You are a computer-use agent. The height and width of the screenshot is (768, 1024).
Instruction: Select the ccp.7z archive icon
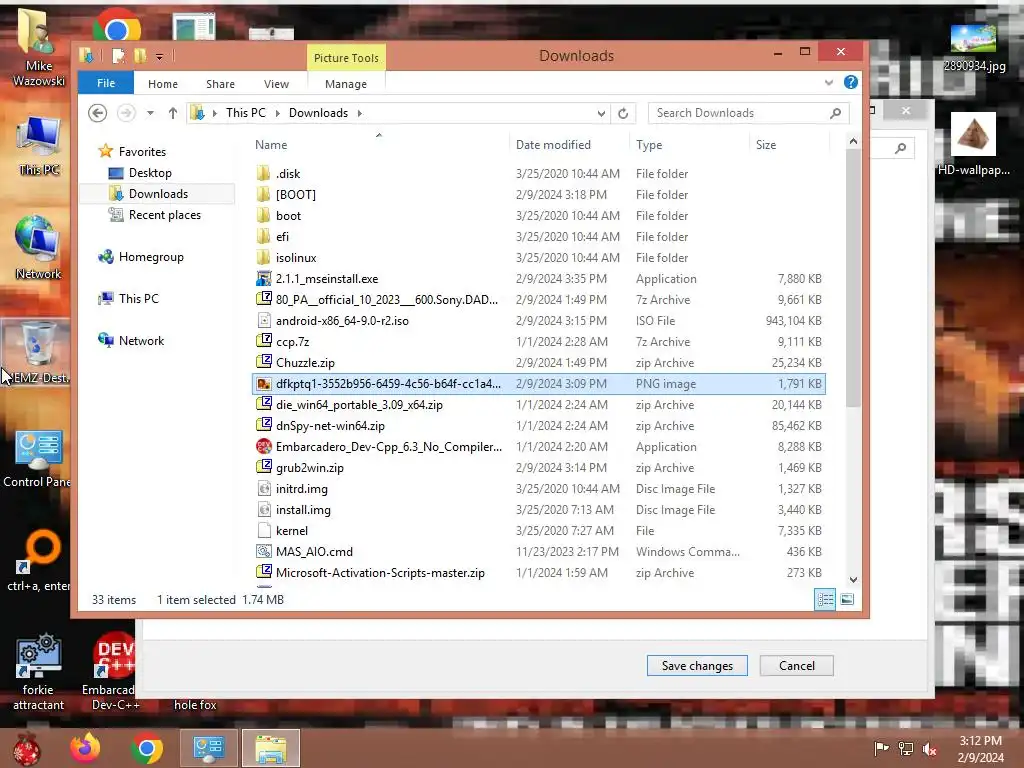(263, 342)
